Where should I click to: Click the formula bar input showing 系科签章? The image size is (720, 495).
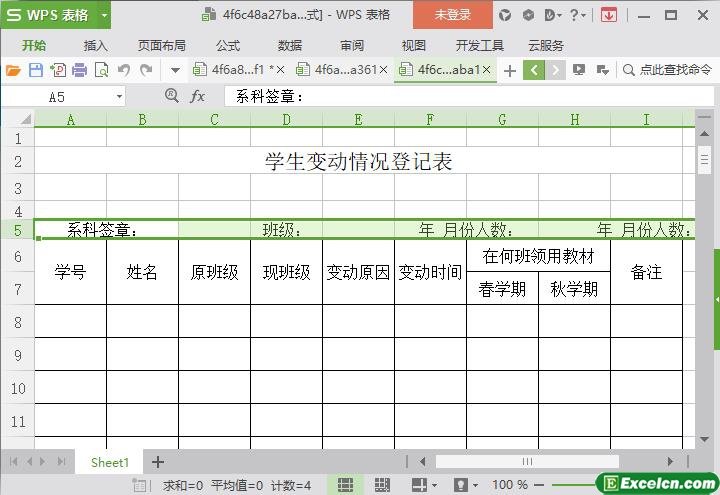tap(468, 96)
